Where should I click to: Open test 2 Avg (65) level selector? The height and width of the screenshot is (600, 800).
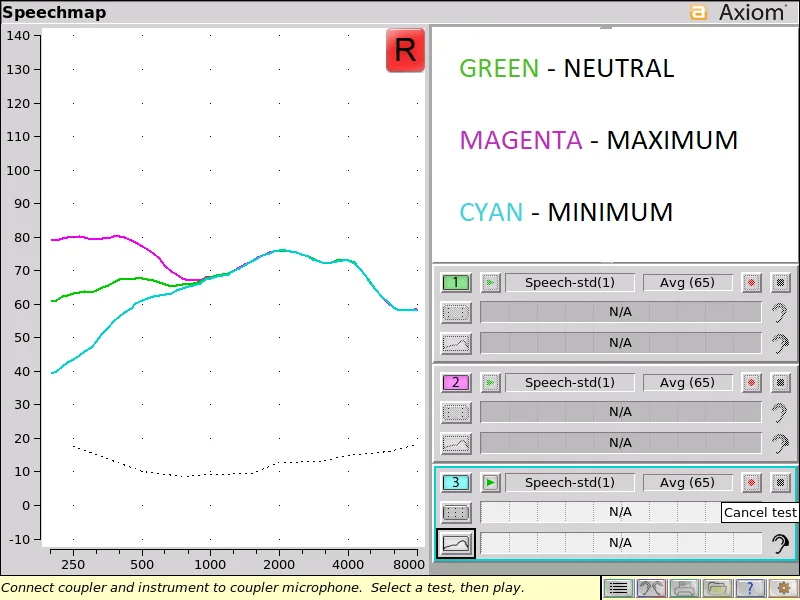(x=687, y=383)
